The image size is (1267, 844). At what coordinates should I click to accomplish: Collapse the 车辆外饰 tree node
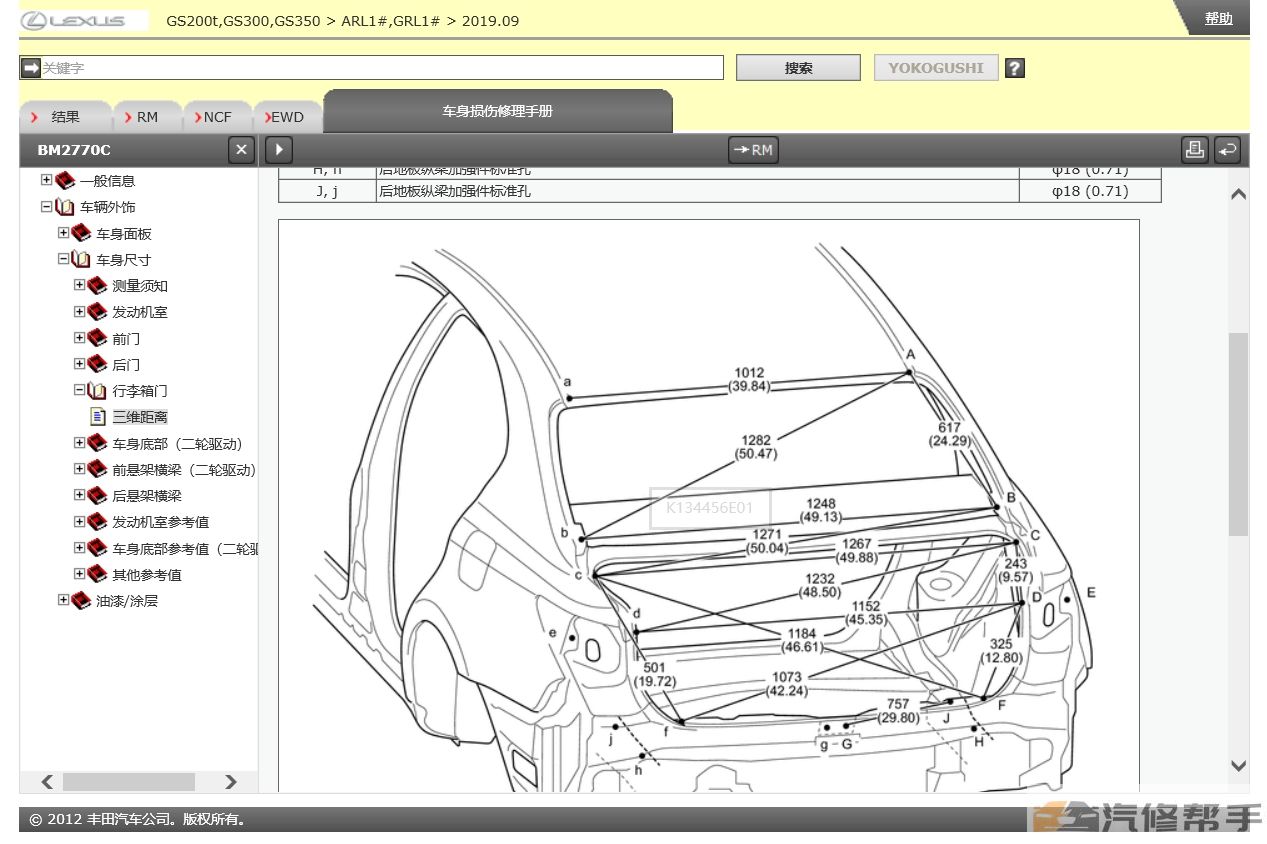point(46,207)
